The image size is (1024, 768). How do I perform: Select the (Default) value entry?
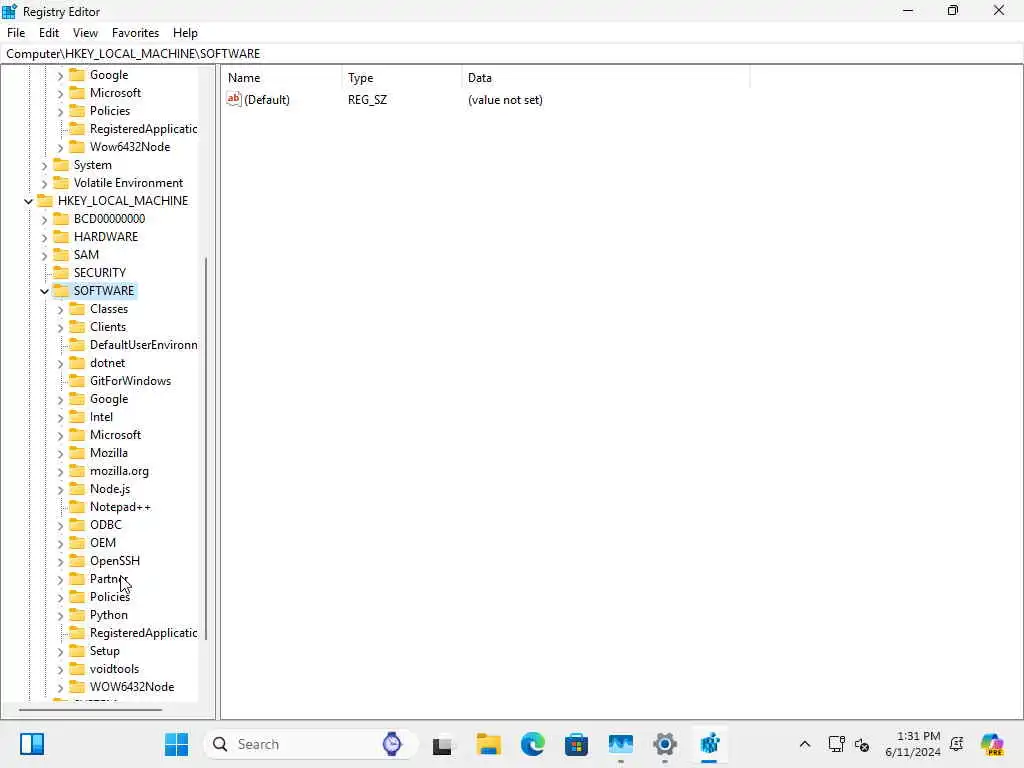(x=267, y=100)
